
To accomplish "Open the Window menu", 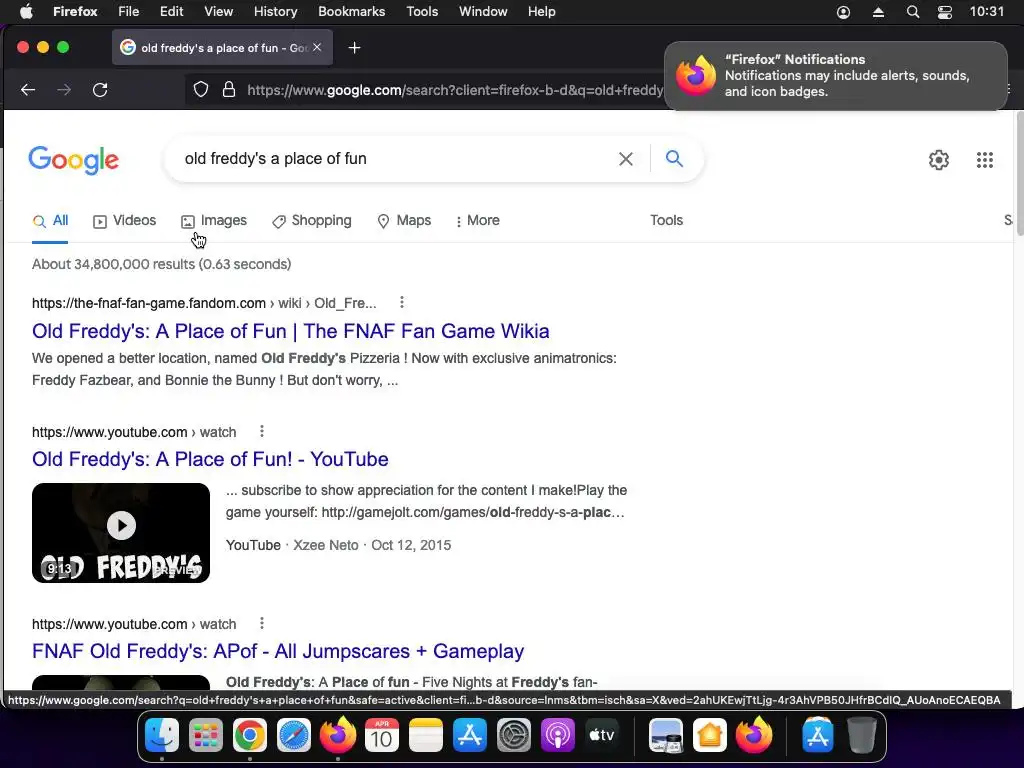I will point(483,11).
